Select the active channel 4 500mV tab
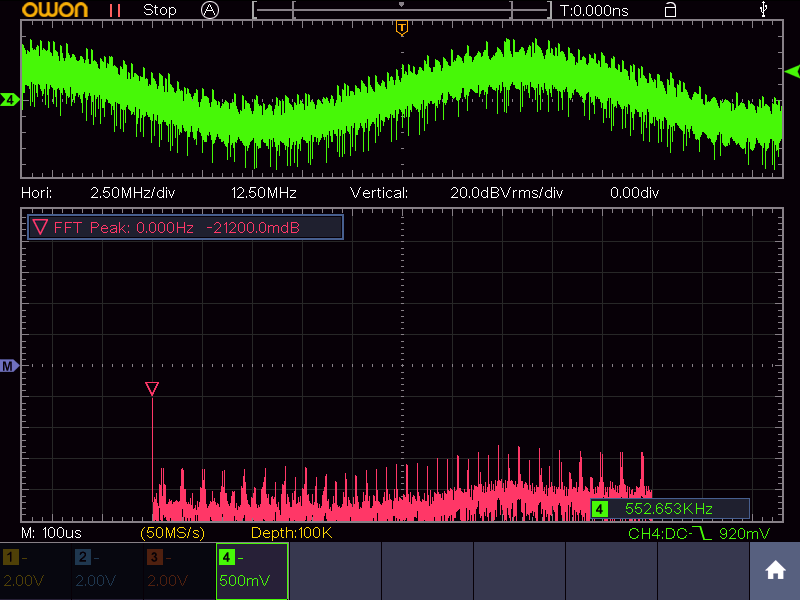800x600 pixels. (252, 571)
